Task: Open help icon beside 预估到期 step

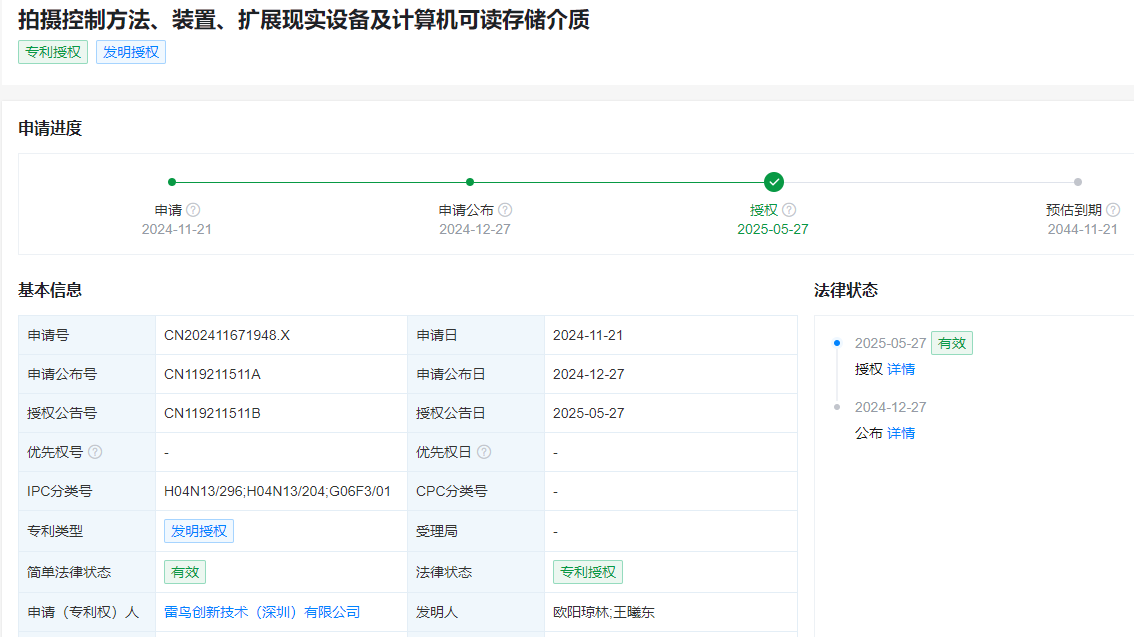Action: pyautogui.click(x=1113, y=210)
